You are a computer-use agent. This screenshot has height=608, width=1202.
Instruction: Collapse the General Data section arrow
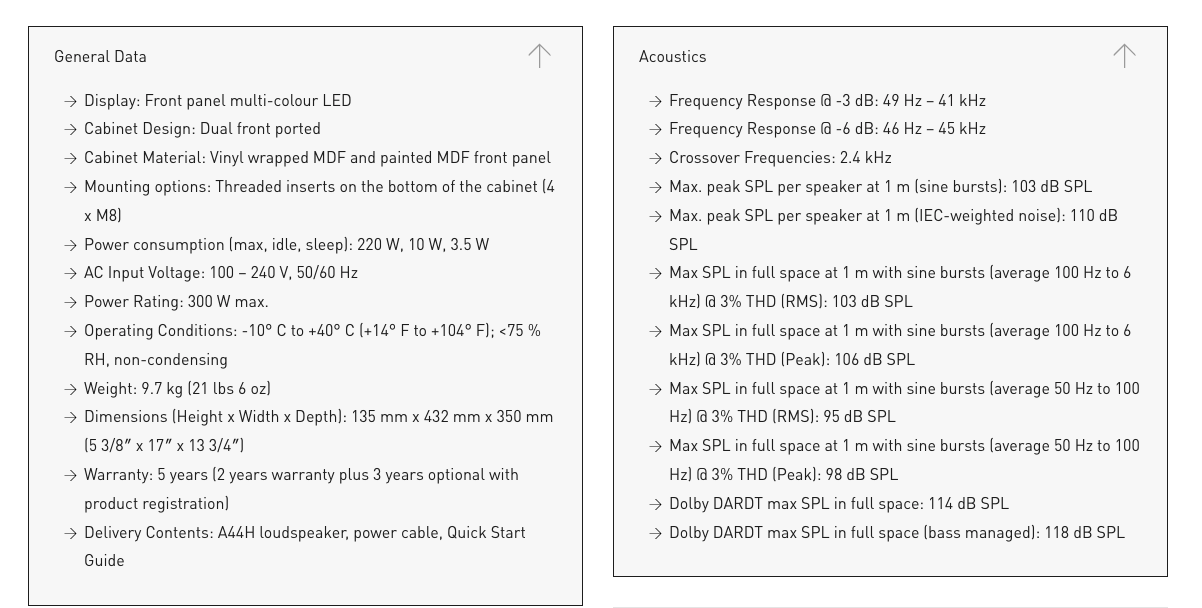pos(539,56)
